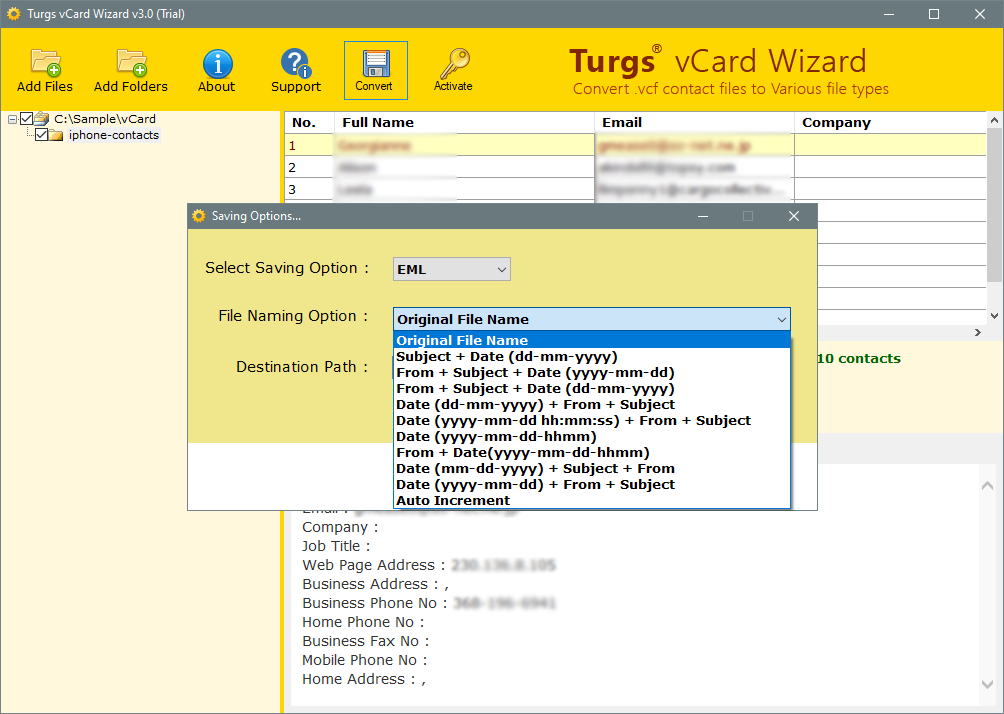Minimize the Saving Options dialog
Viewport: 1004px width, 714px height.
point(703,216)
